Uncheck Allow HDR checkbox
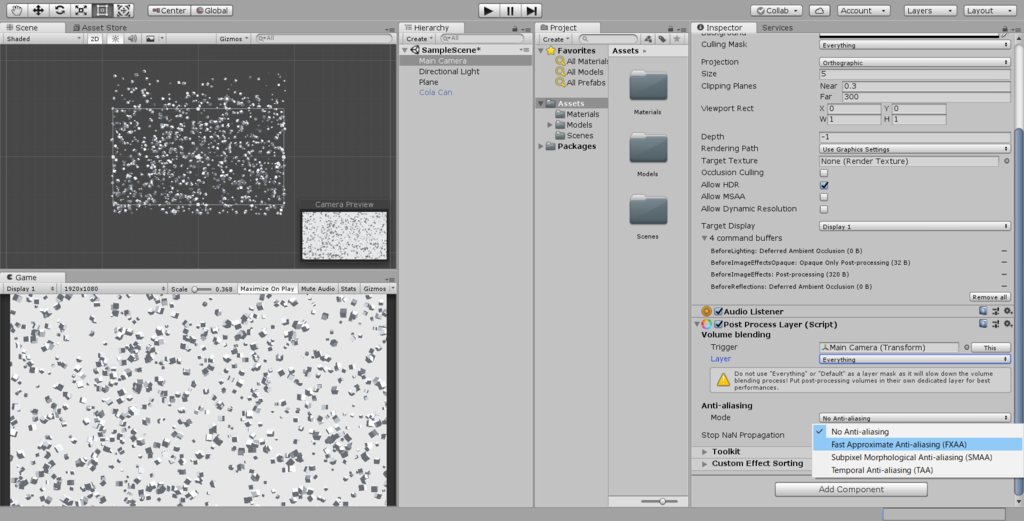 [824, 185]
